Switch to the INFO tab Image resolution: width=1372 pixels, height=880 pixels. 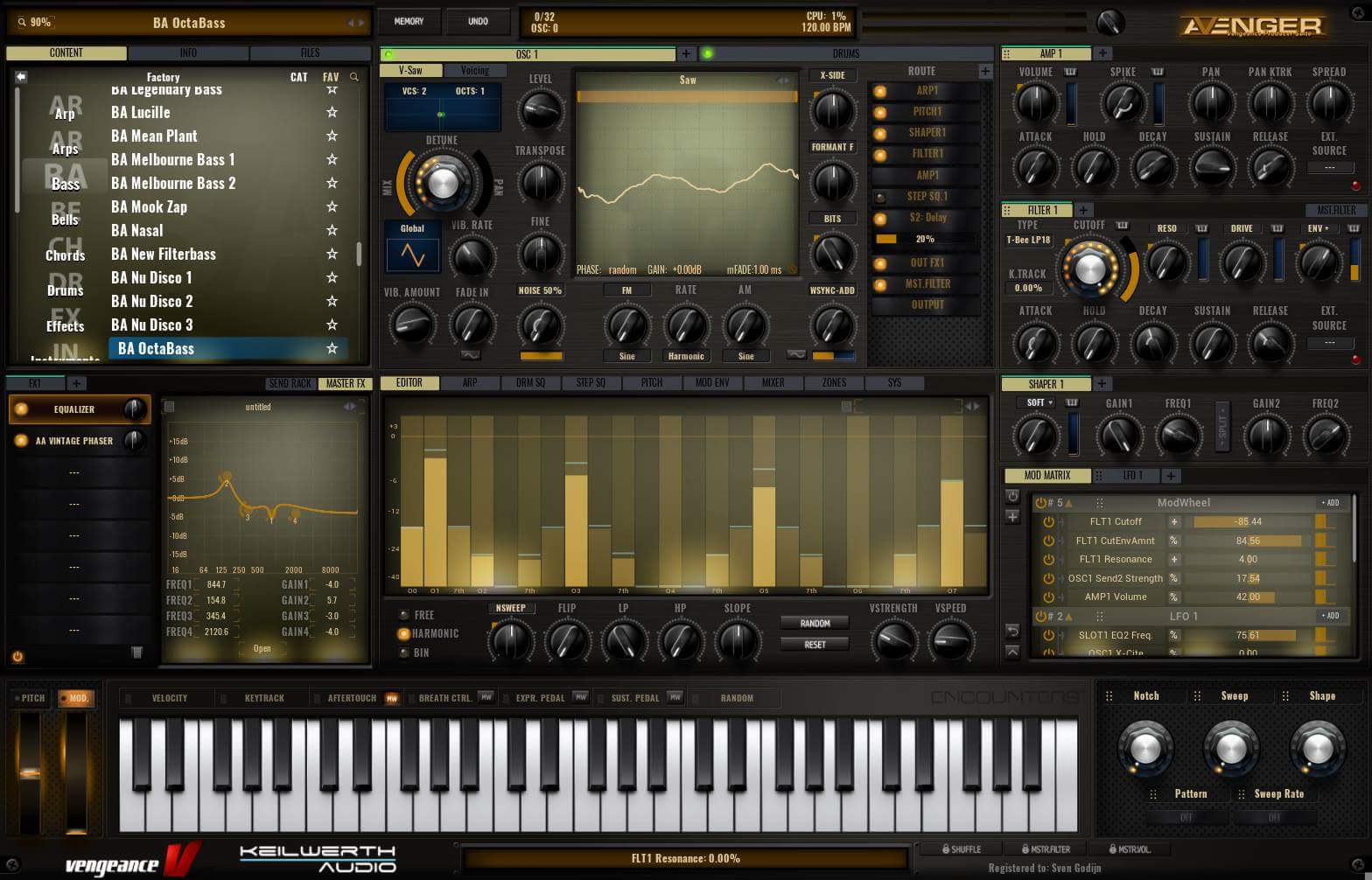[188, 53]
